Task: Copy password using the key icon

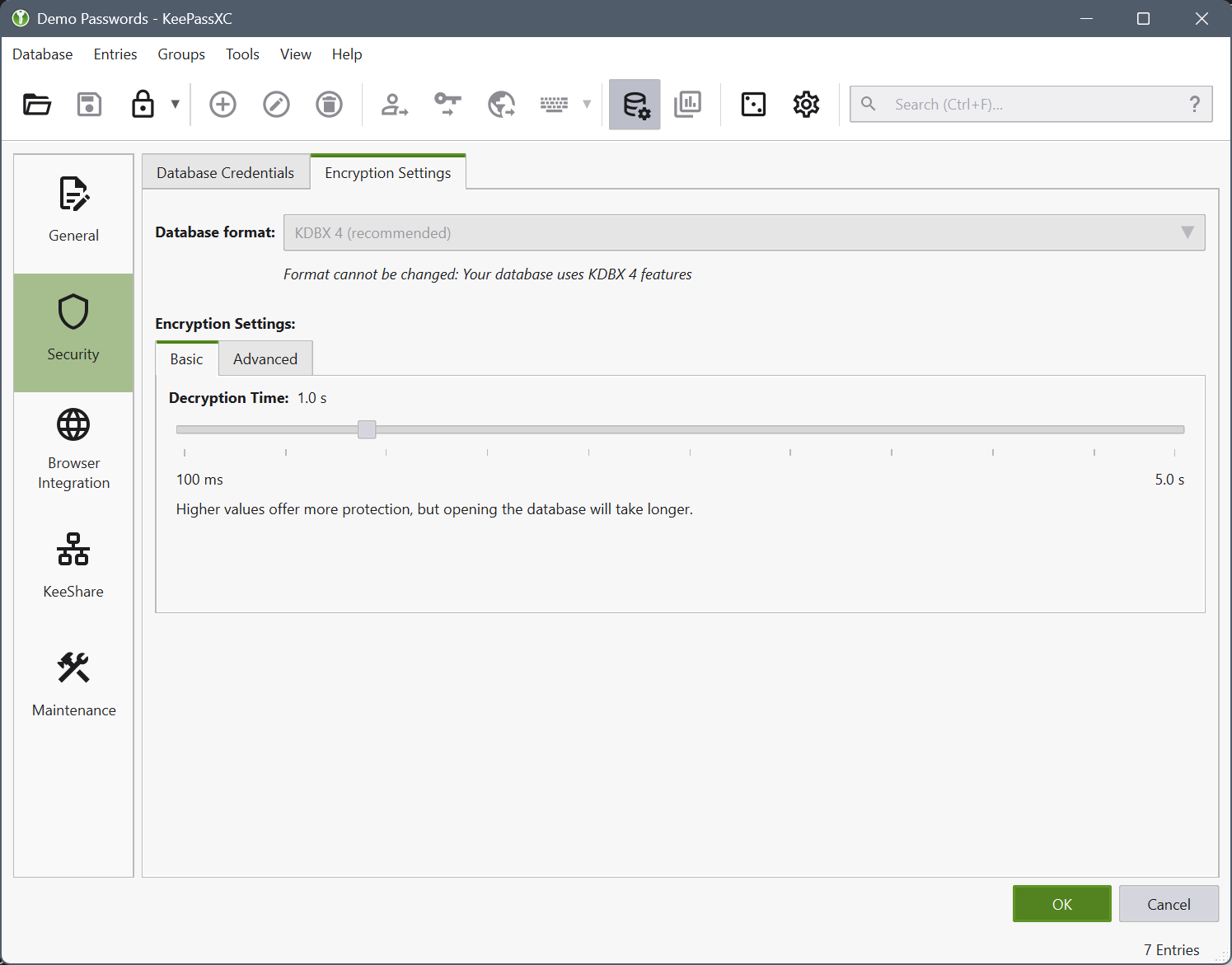Action: [447, 105]
